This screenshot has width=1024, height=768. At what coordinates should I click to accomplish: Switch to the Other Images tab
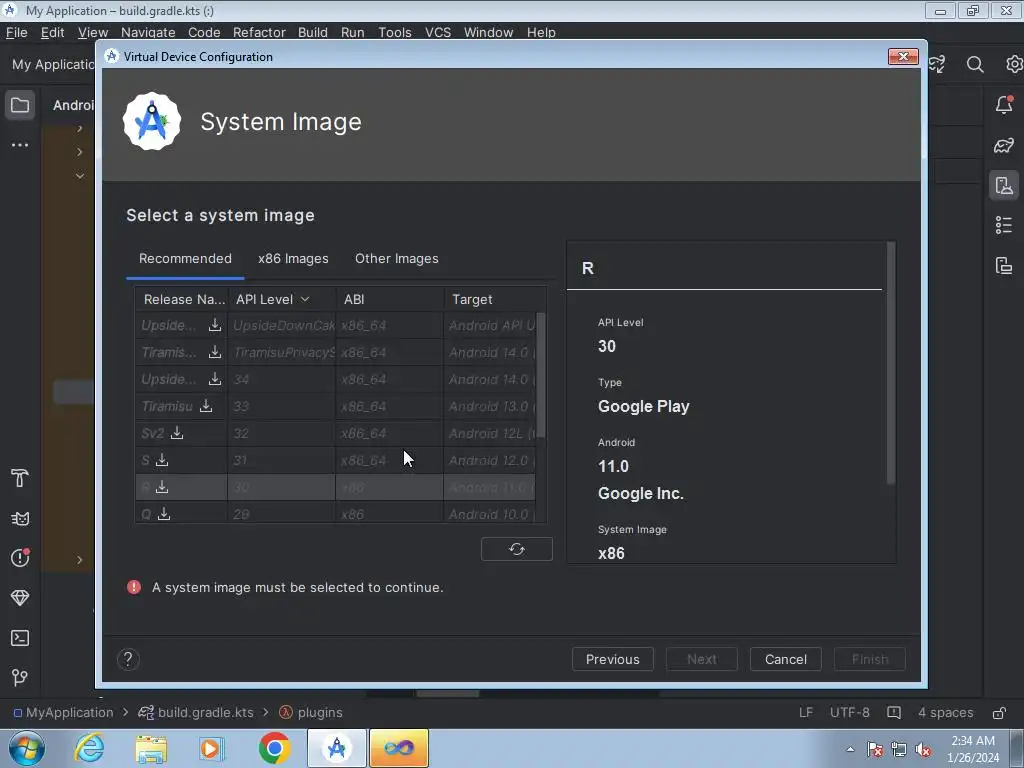pyautogui.click(x=396, y=259)
